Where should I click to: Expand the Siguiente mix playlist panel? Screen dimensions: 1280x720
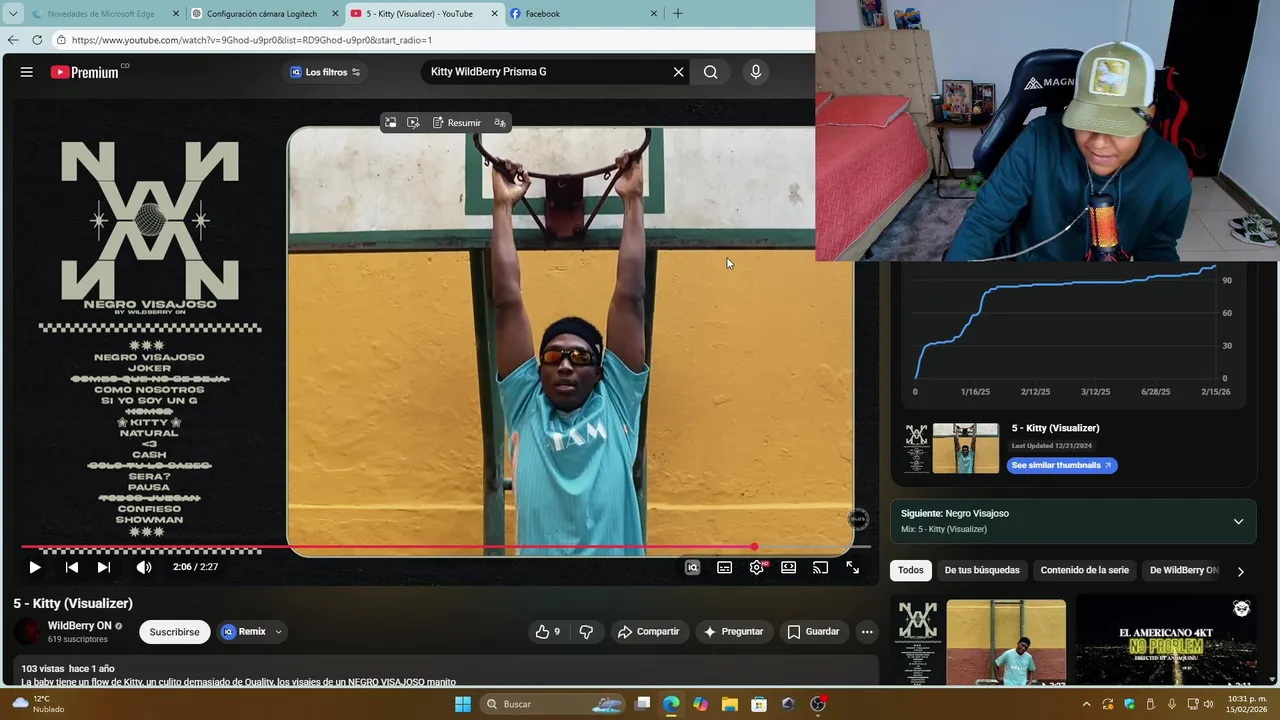(1238, 521)
